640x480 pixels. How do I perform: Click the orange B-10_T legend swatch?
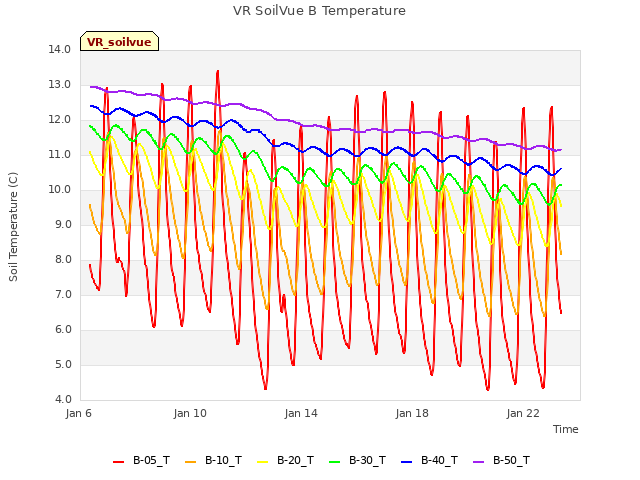191,462
